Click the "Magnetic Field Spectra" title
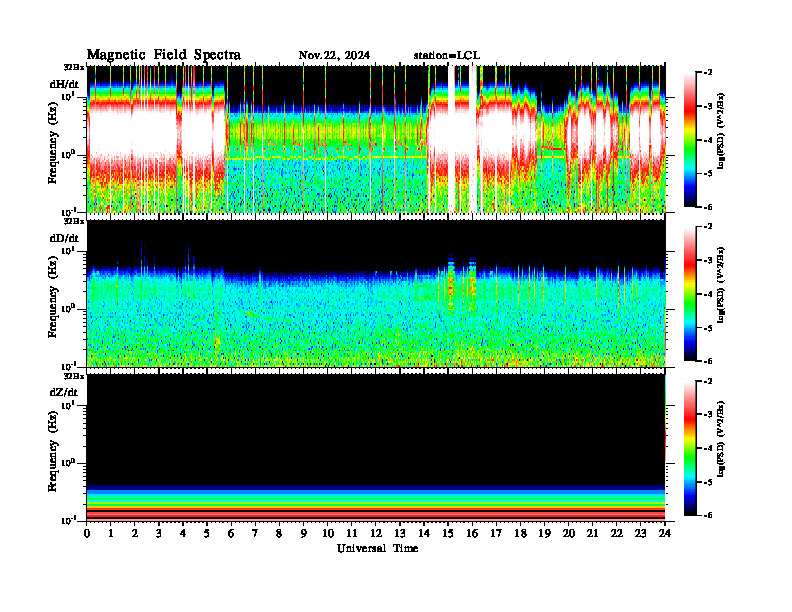The width and height of the screenshot is (792, 612). click(x=164, y=55)
